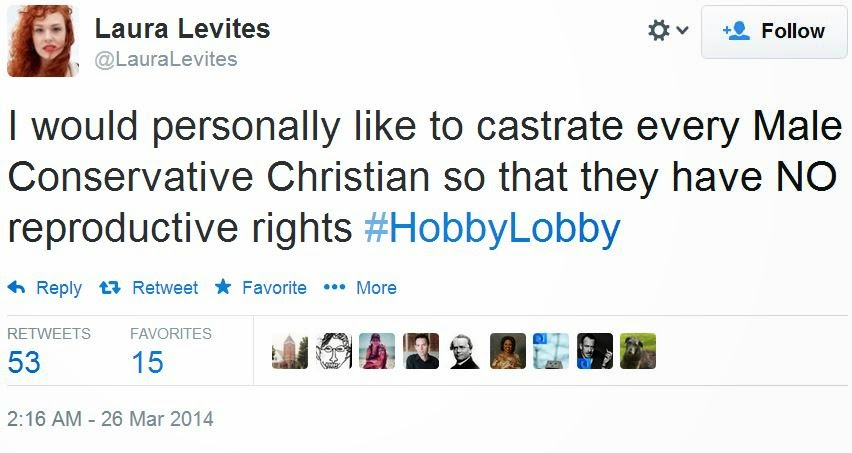Click the Laura Levites display name
Screen dimensions: 852x453
click(183, 29)
